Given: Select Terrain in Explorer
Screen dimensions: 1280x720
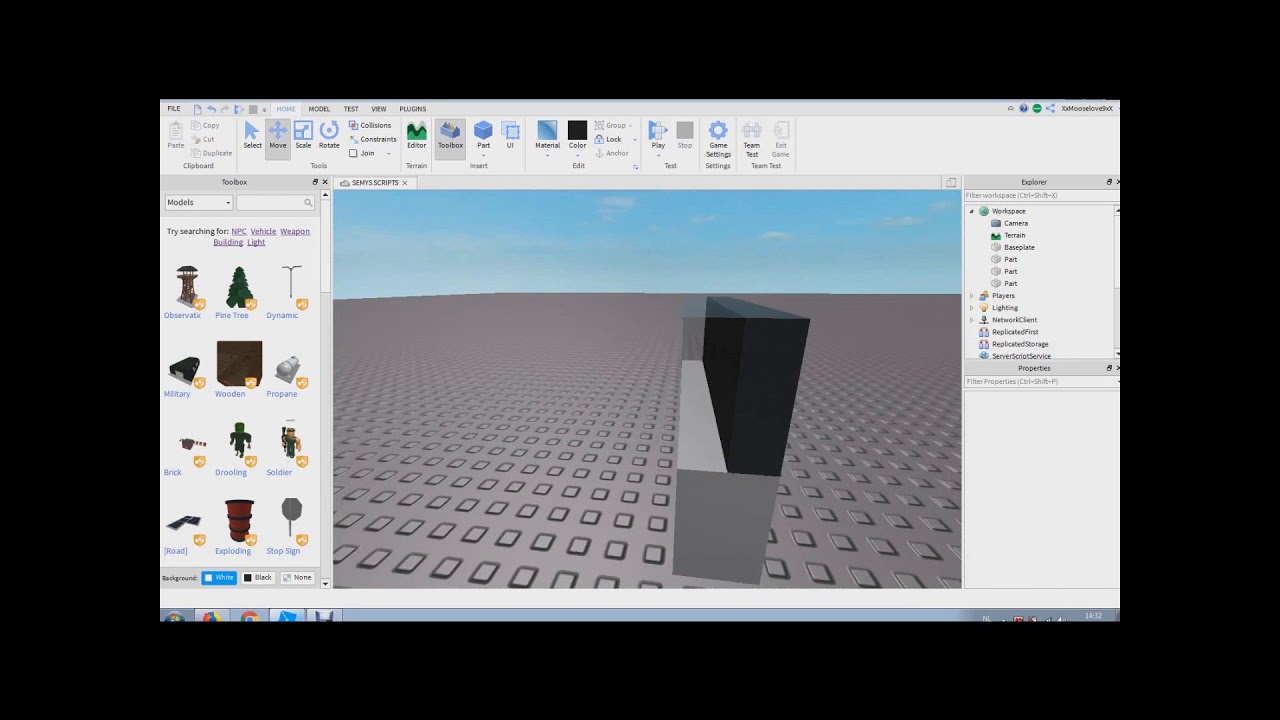Looking at the screenshot, I should point(1015,235).
